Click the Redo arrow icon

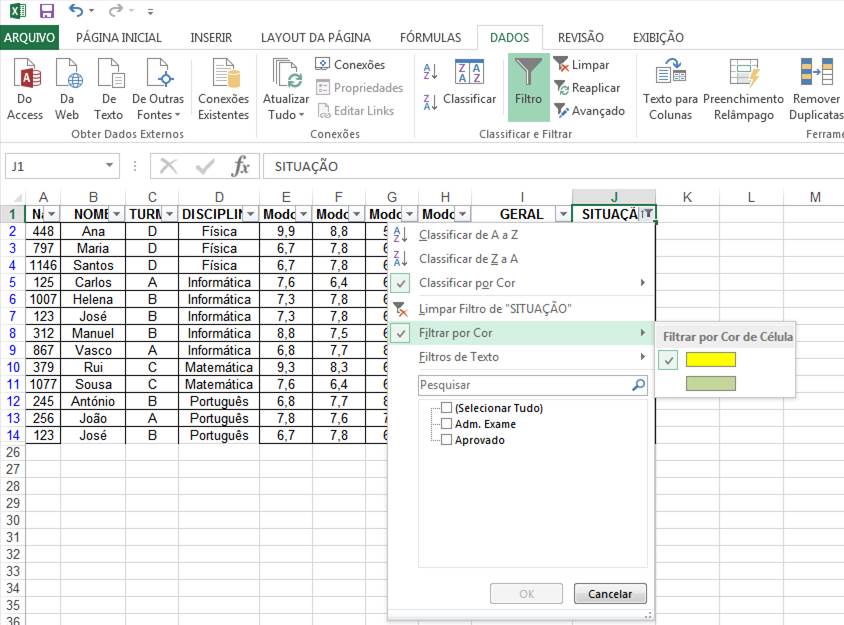116,10
